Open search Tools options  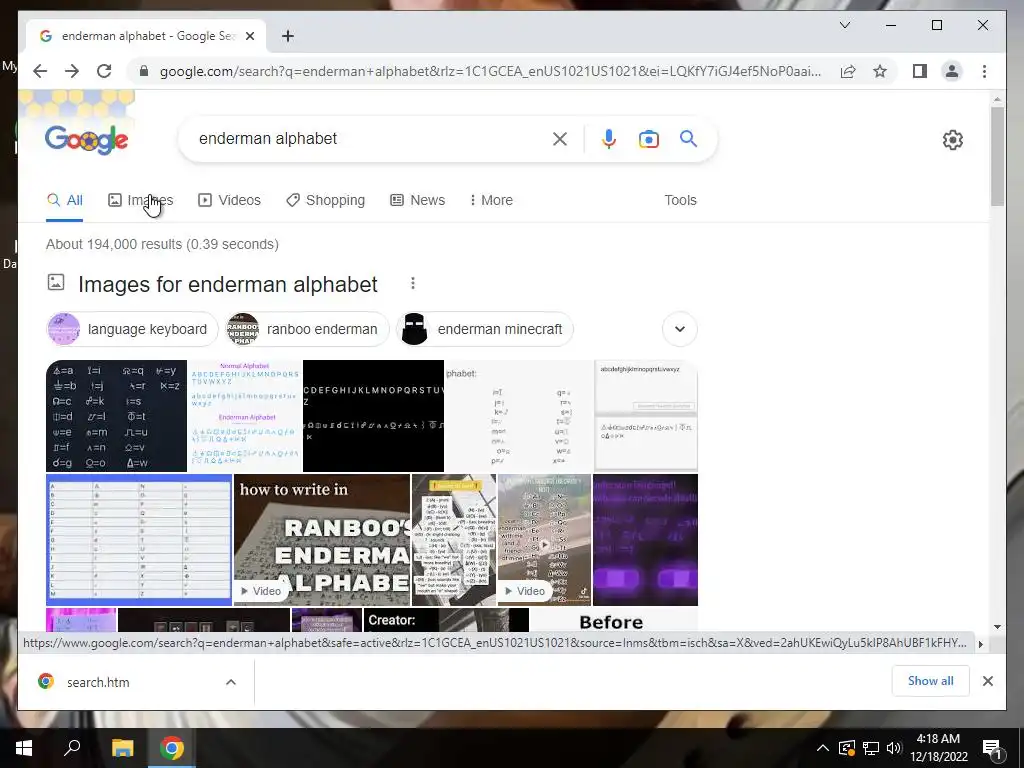(680, 200)
